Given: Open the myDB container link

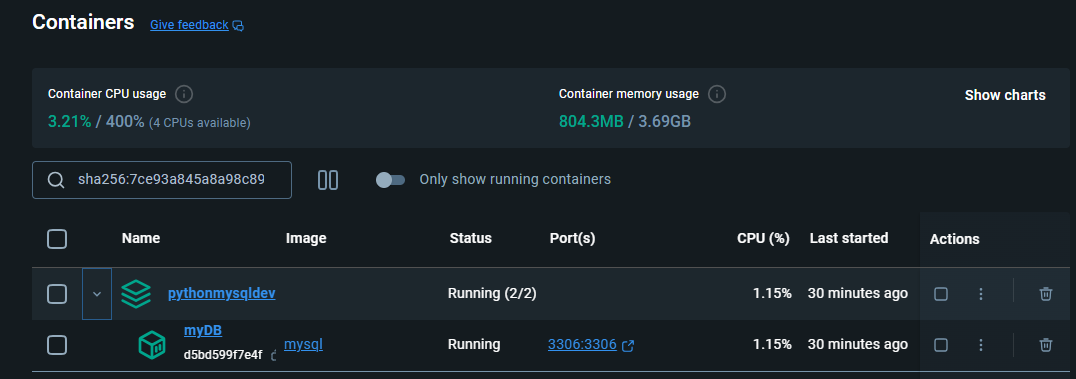Looking at the screenshot, I should 202,331.
